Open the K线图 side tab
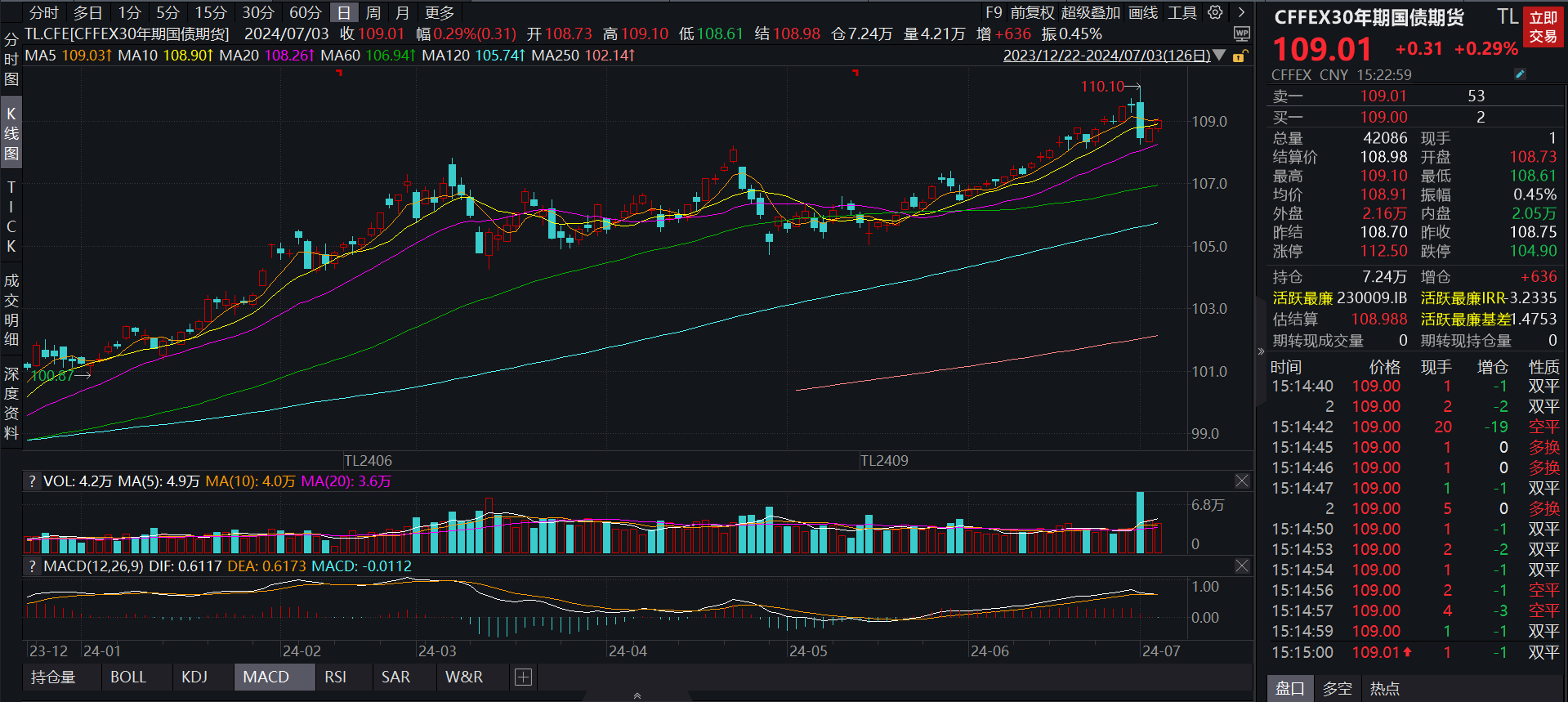 tap(11, 133)
